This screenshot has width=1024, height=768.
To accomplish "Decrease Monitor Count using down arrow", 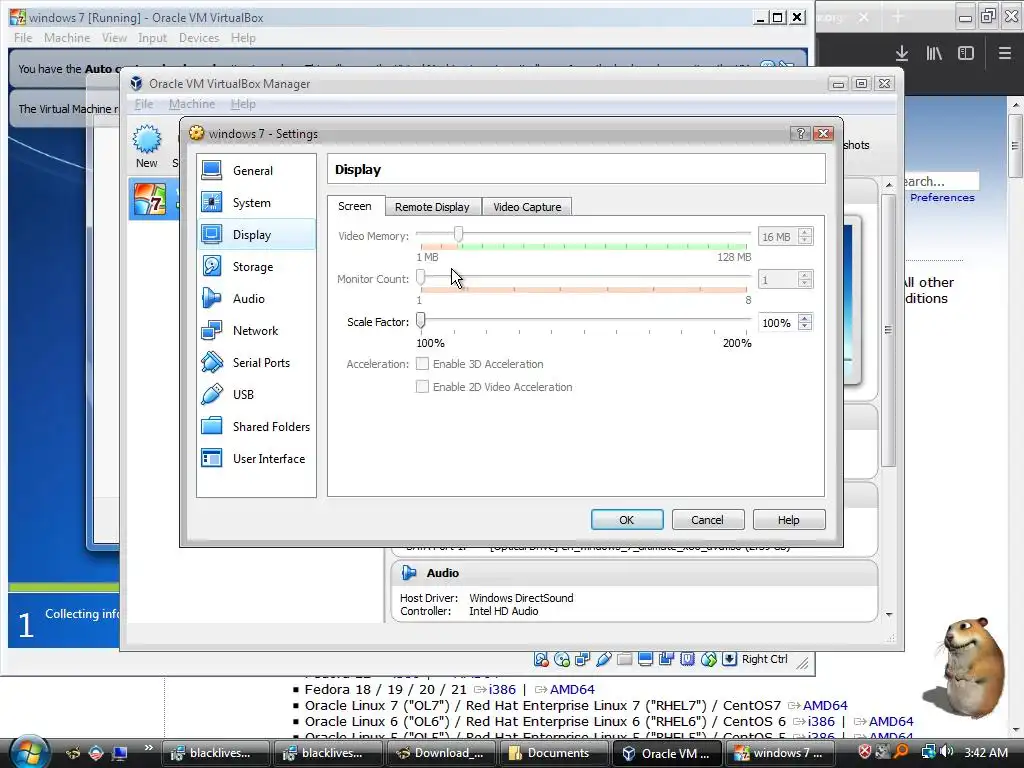I will [x=805, y=283].
